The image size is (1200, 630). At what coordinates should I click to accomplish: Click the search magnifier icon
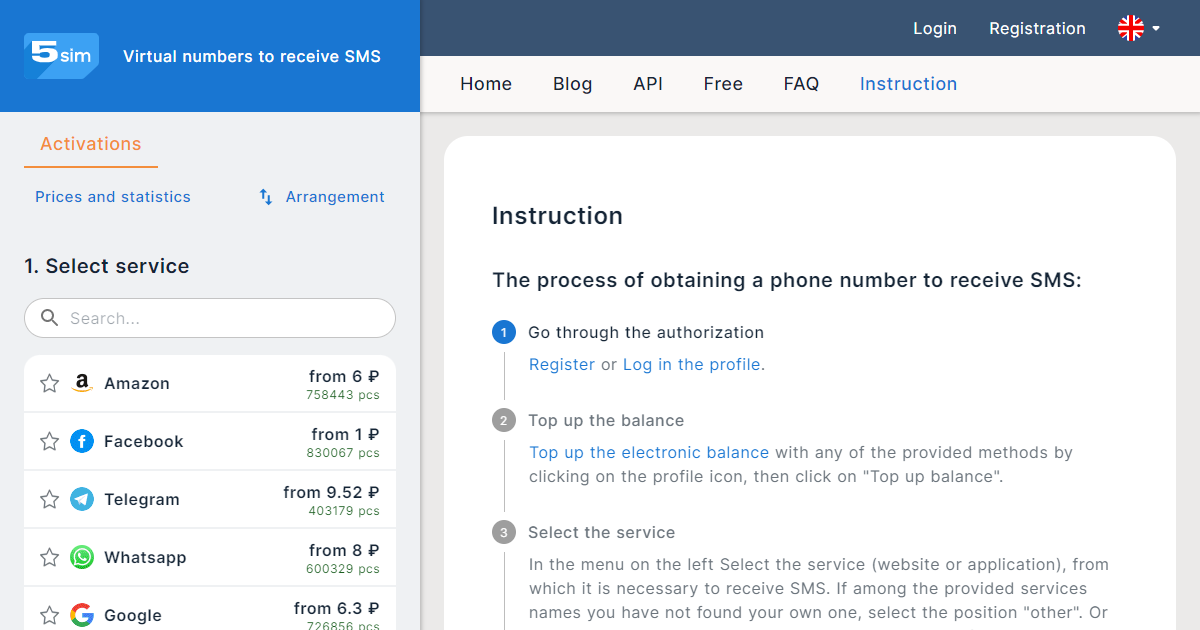coord(50,318)
